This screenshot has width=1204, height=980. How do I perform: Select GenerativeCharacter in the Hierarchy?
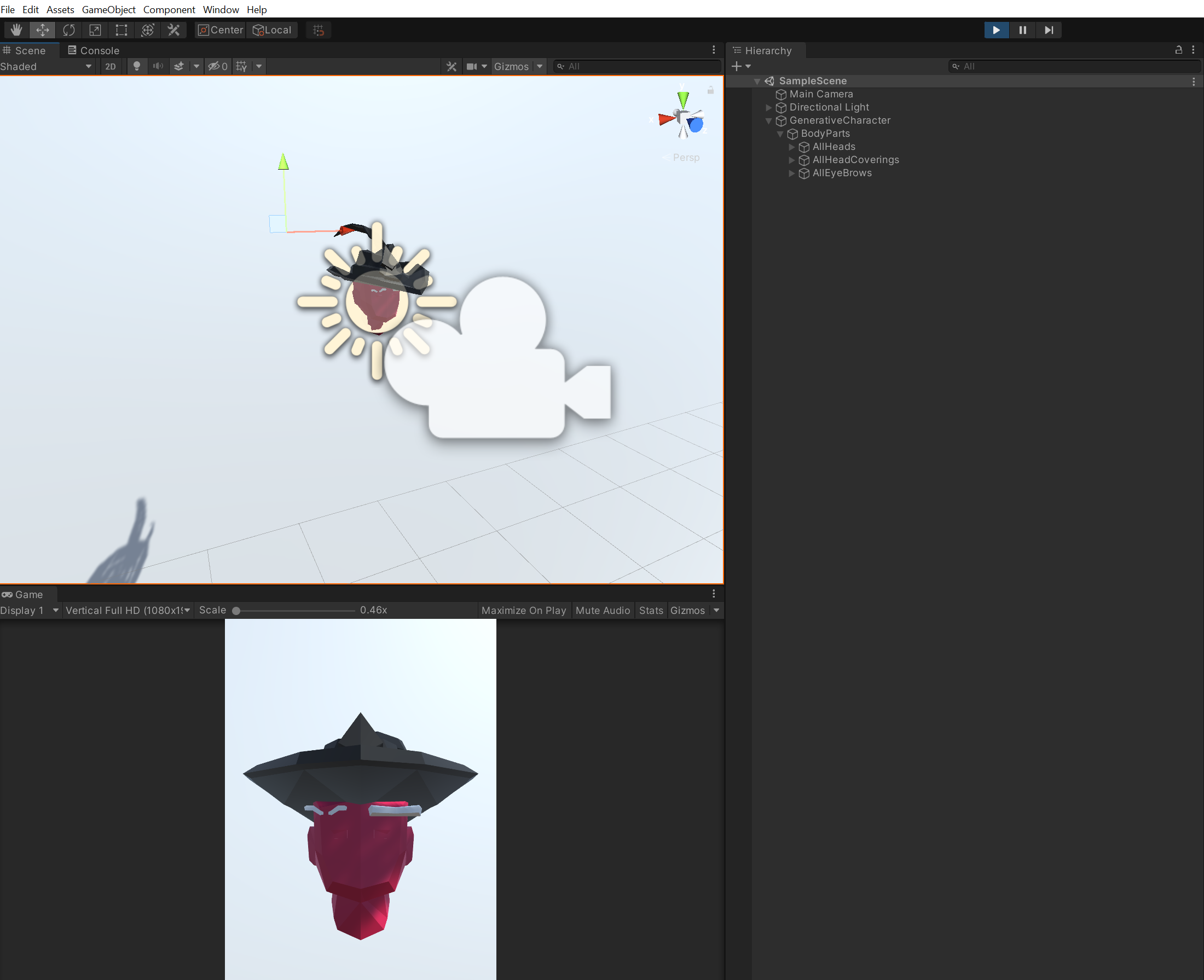pyautogui.click(x=840, y=120)
